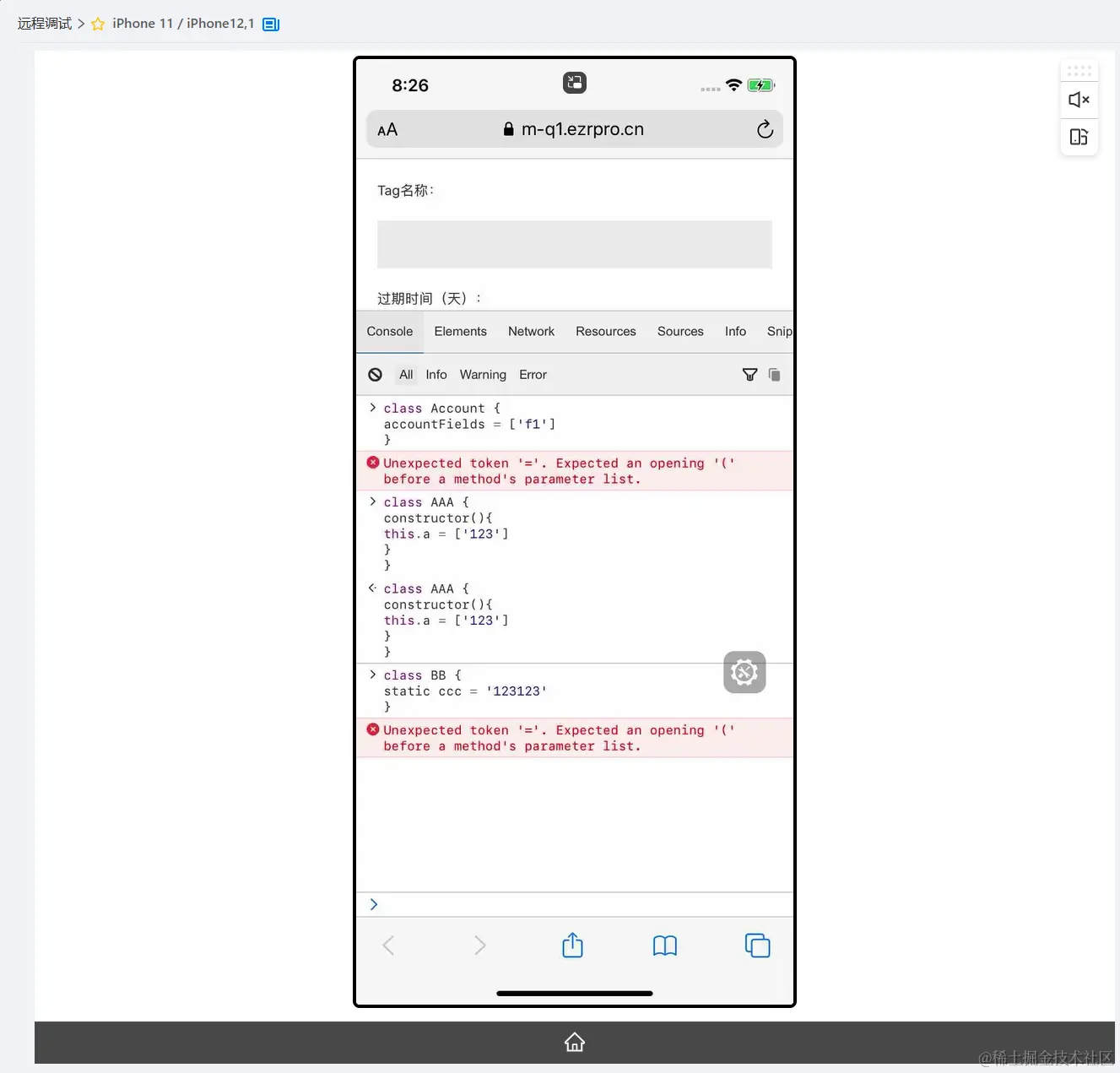Click the 远程调试 breadcrumb link
The width and height of the screenshot is (1120, 1073).
click(x=45, y=24)
